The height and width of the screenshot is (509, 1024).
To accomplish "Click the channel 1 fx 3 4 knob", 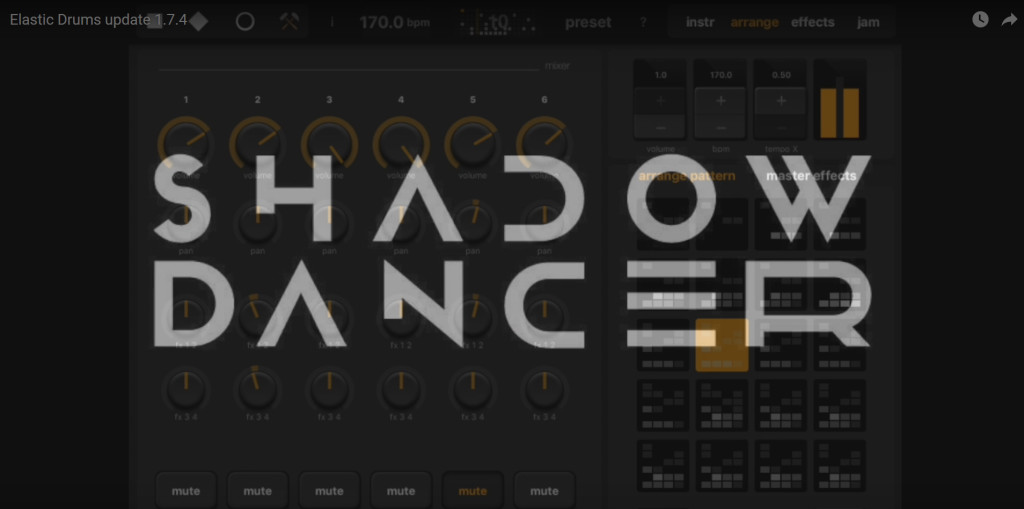I will pos(185,389).
